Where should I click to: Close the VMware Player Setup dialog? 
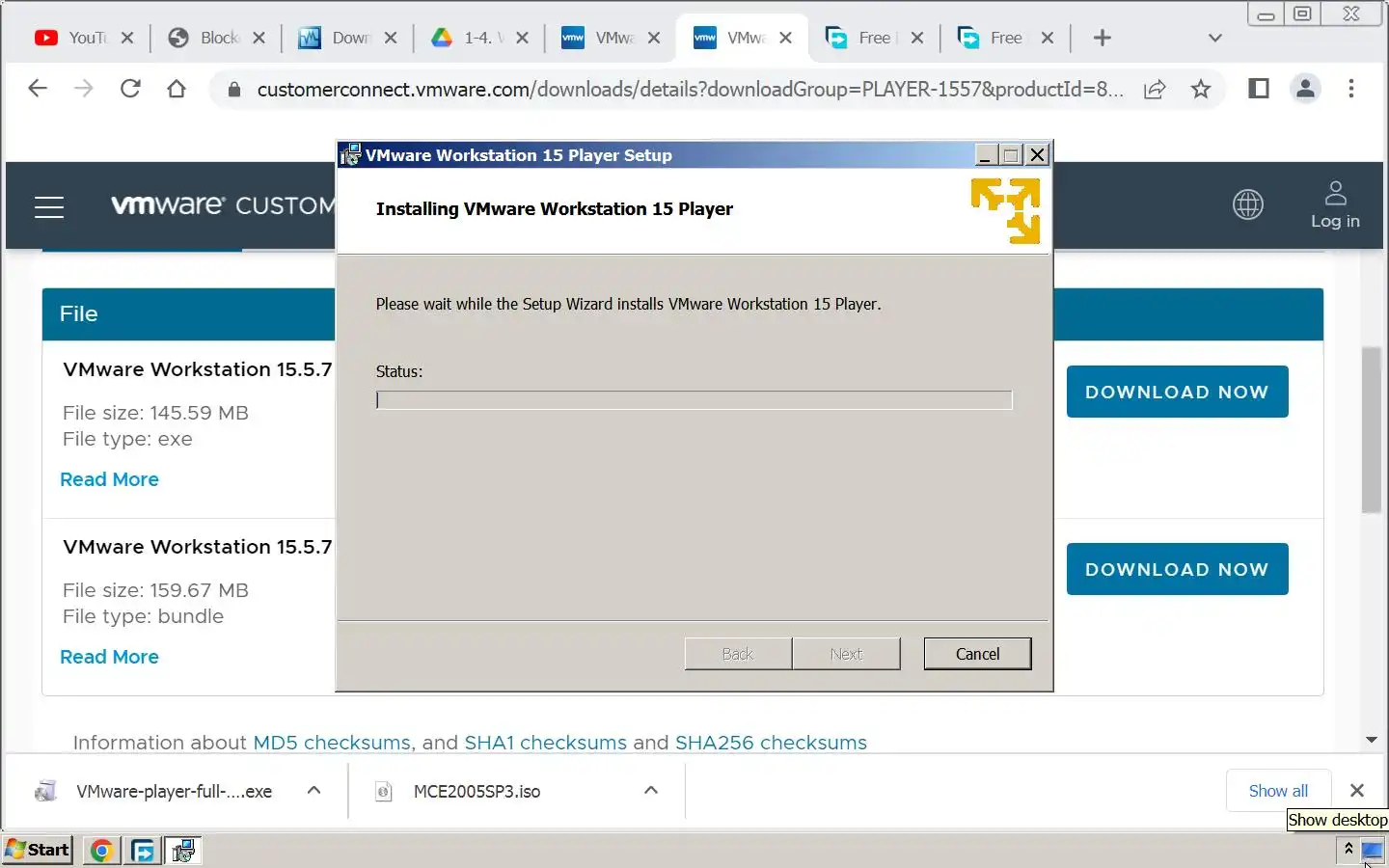click(1037, 155)
